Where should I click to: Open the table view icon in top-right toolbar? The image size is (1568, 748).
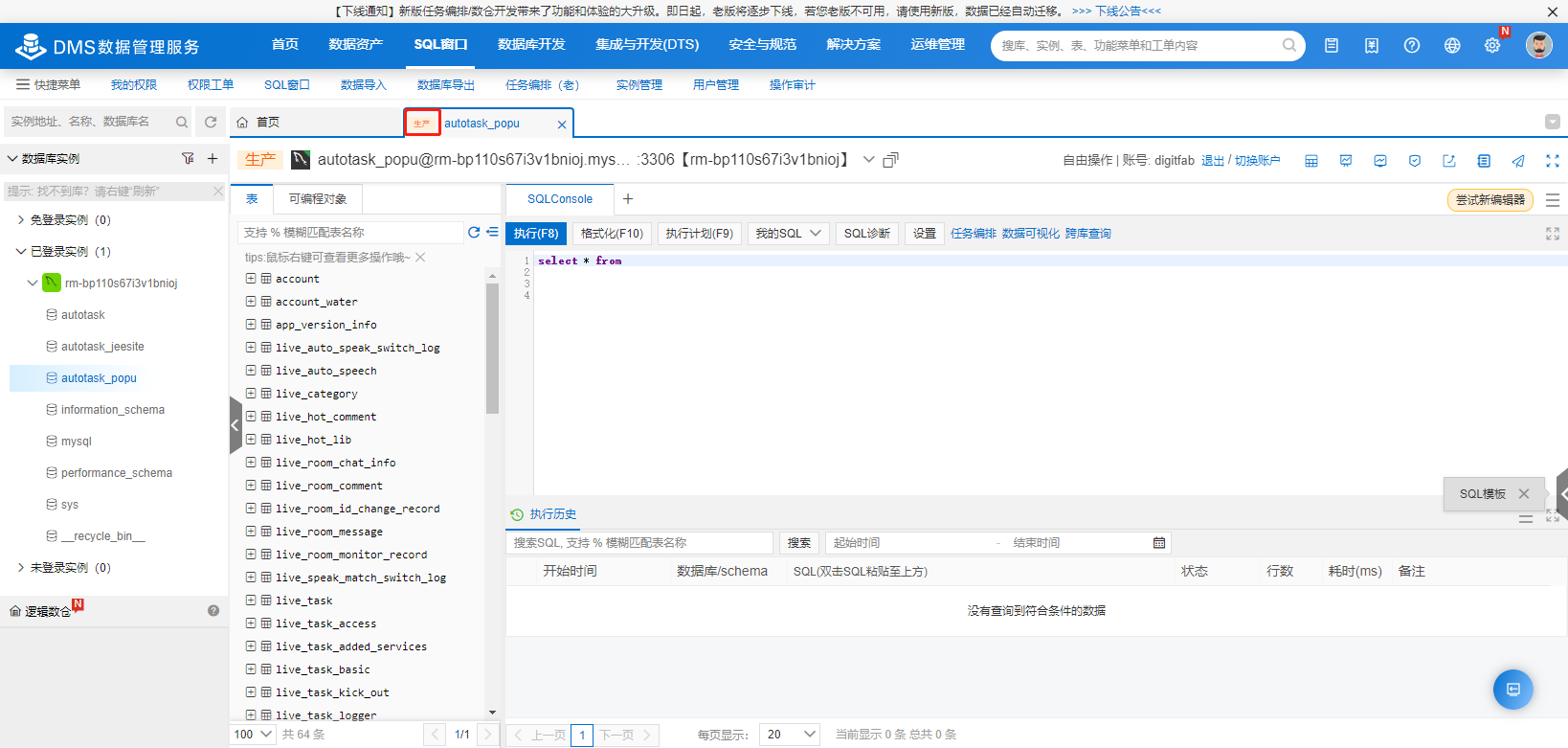1311,161
